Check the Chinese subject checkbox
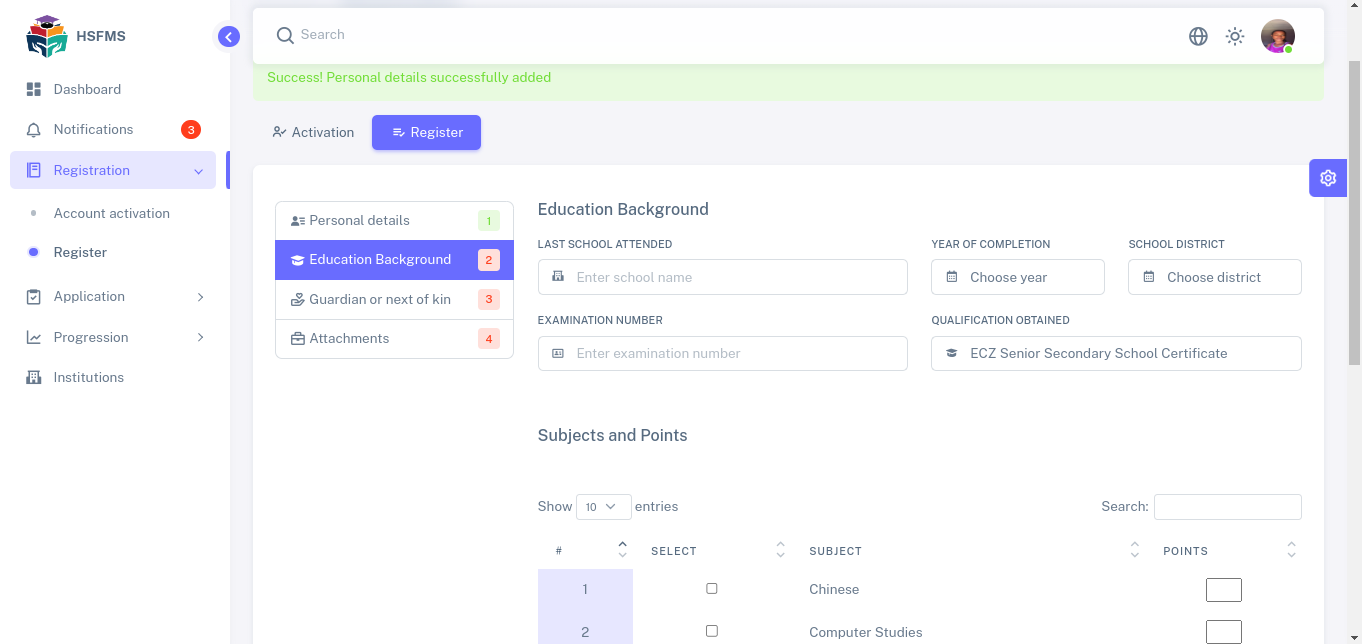 (712, 589)
